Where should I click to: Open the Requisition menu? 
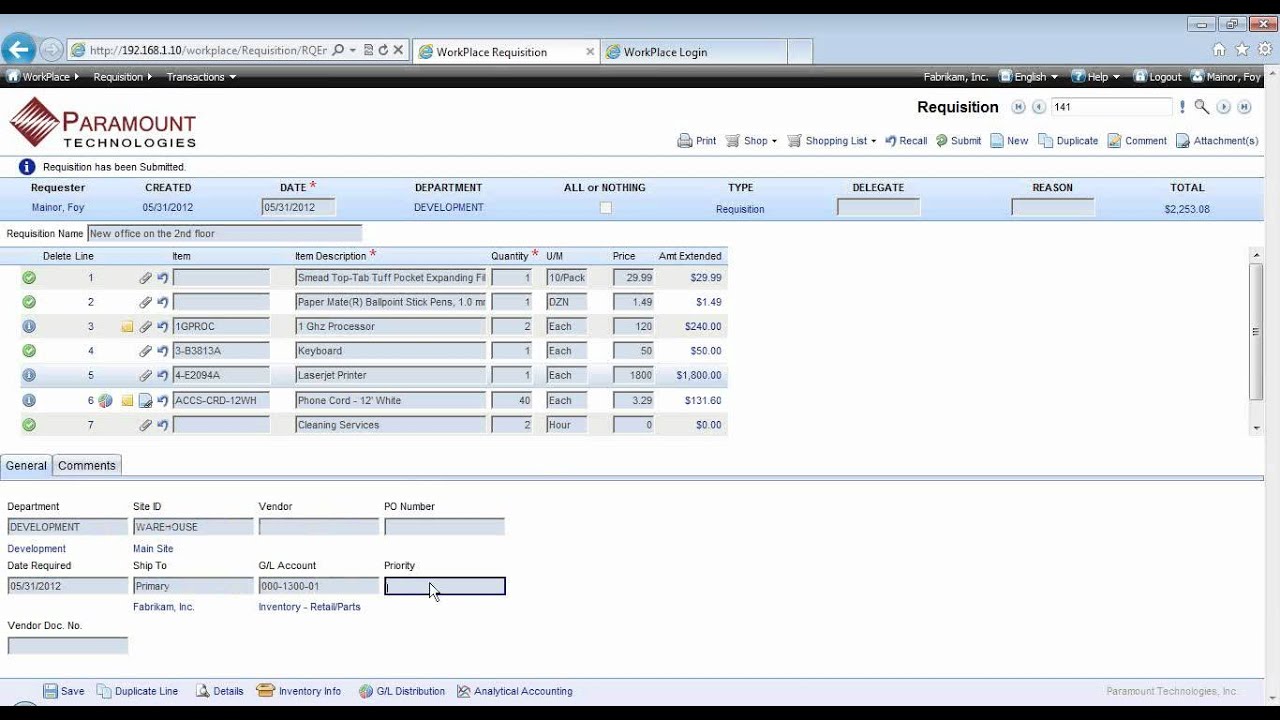click(122, 77)
